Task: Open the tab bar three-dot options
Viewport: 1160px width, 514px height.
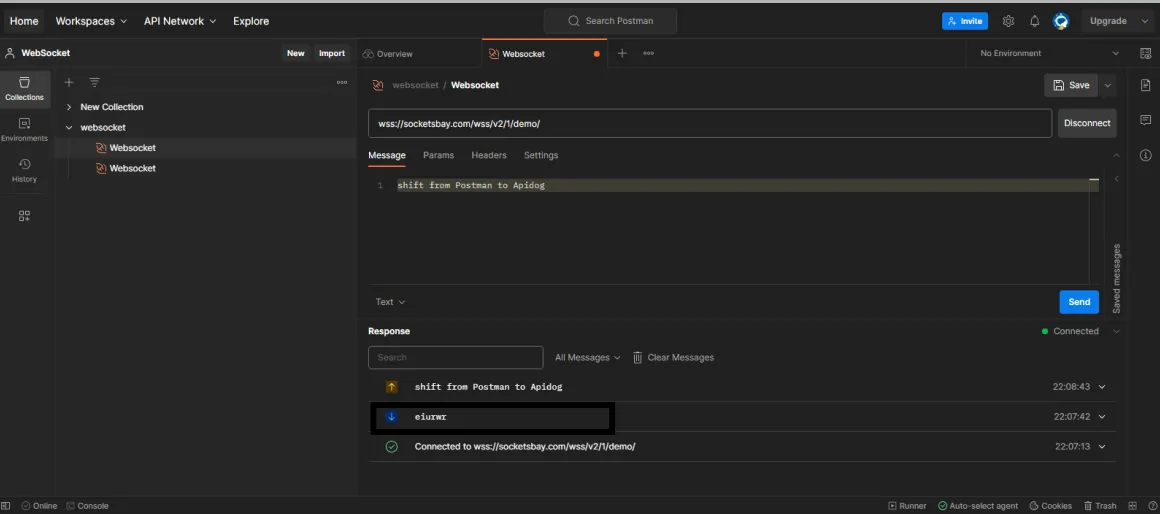Action: [648, 53]
